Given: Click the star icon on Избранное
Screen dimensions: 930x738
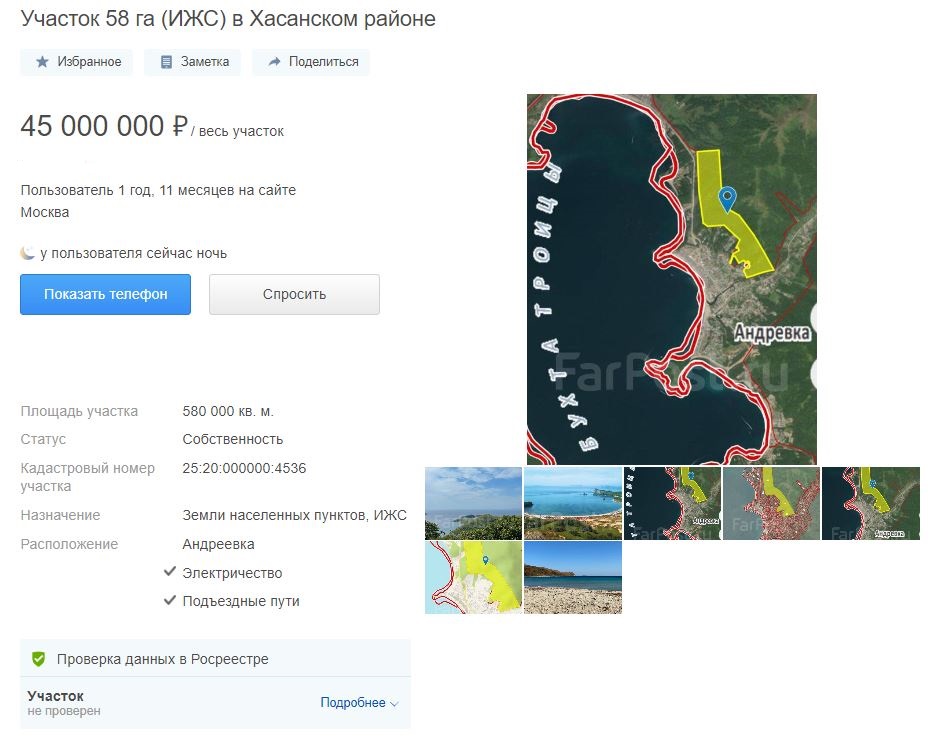Looking at the screenshot, I should [42, 62].
